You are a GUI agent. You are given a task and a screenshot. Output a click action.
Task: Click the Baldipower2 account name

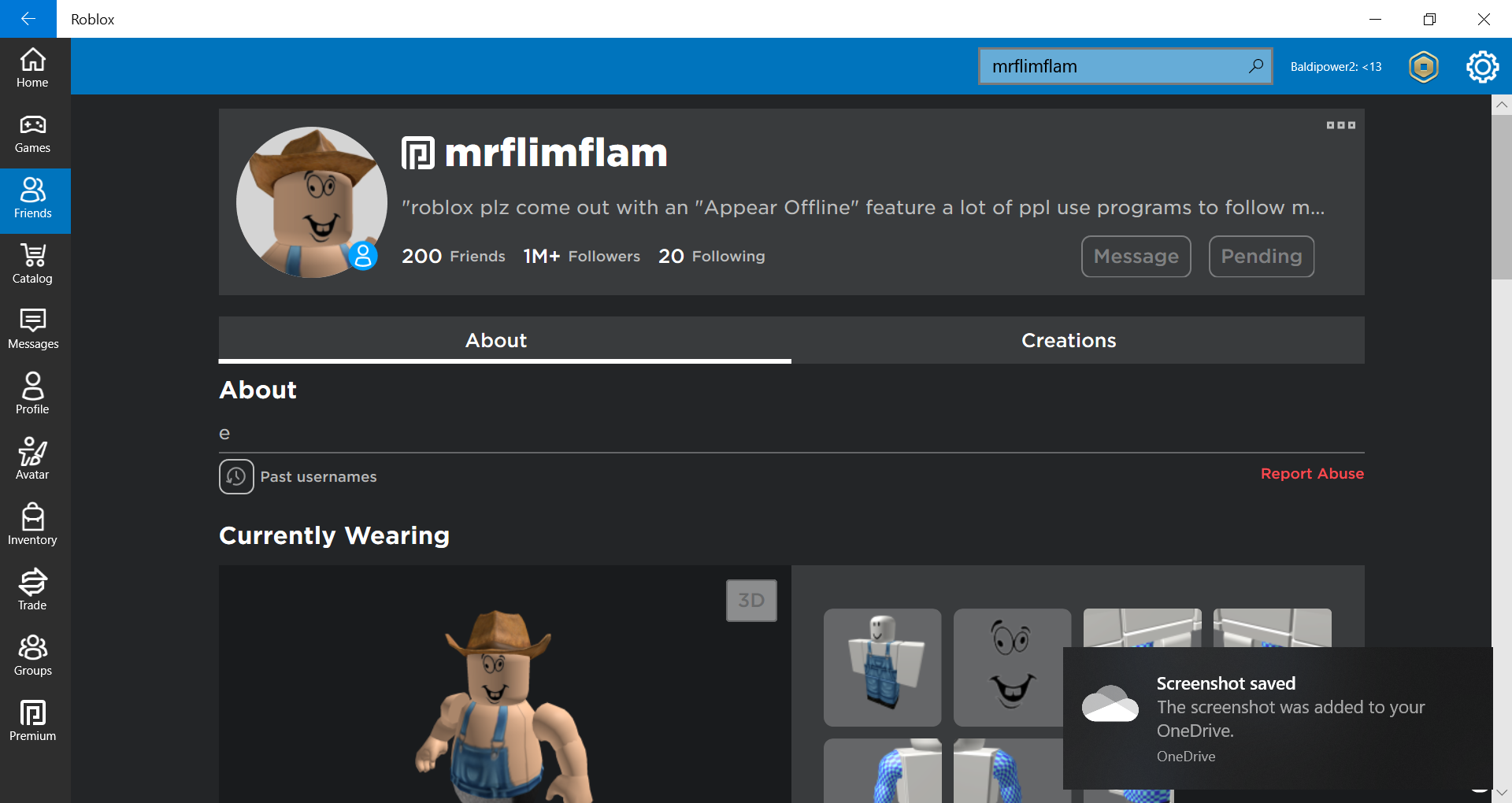click(1336, 67)
